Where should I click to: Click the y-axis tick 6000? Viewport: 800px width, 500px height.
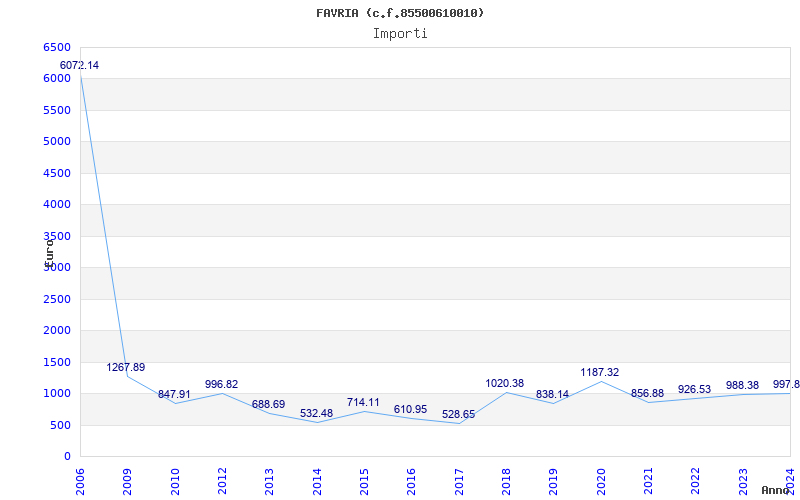click(57, 79)
